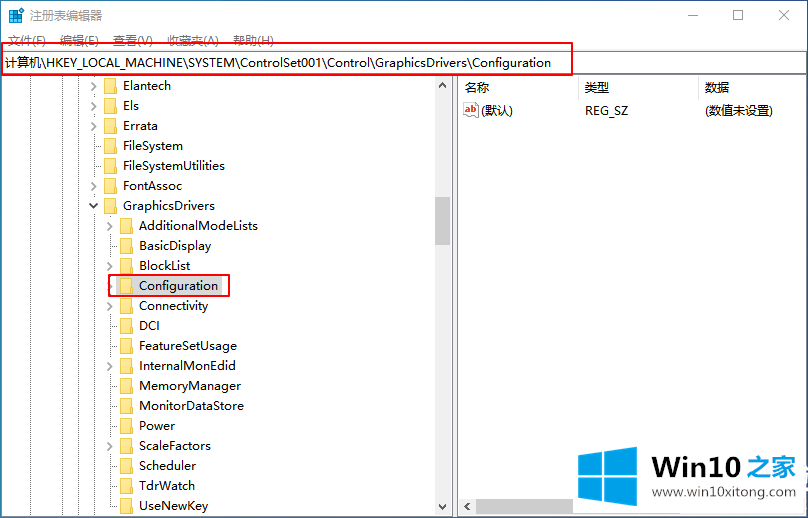Select the FileSystem key label
Image resolution: width=808 pixels, height=518 pixels.
coord(153,146)
